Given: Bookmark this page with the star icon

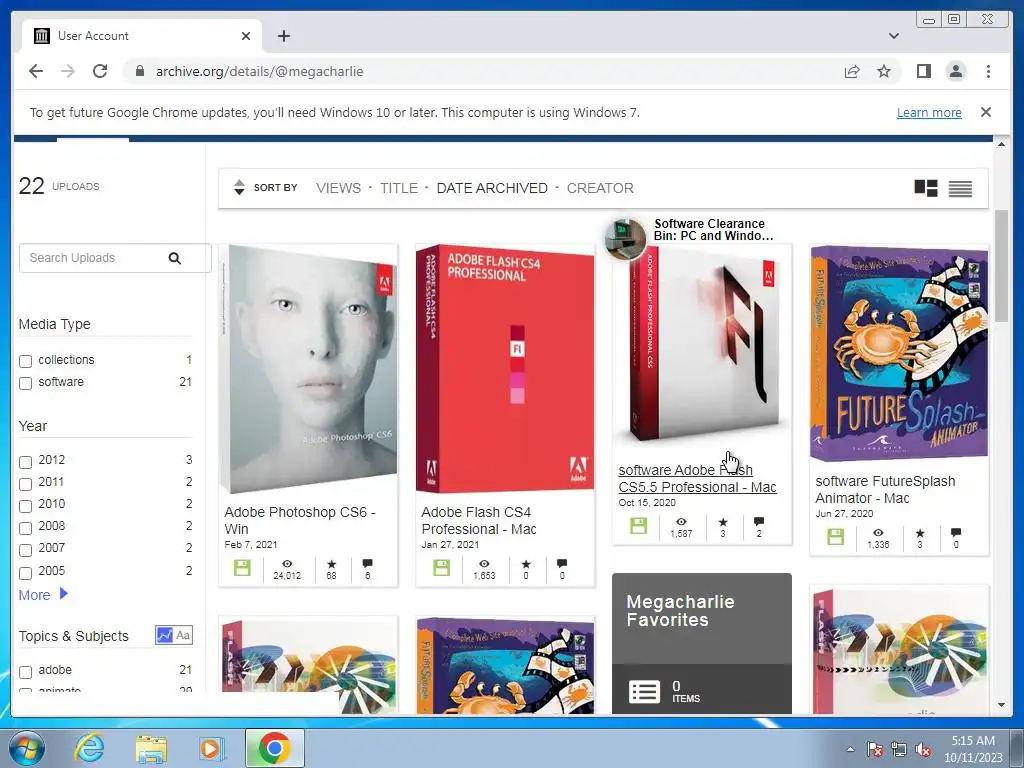Looking at the screenshot, I should click(x=884, y=71).
